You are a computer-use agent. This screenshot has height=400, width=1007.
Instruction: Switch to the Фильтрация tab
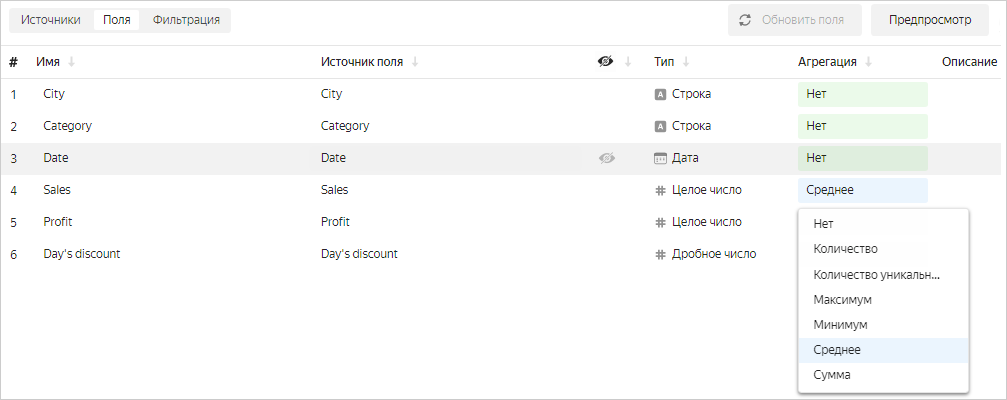pyautogui.click(x=186, y=20)
